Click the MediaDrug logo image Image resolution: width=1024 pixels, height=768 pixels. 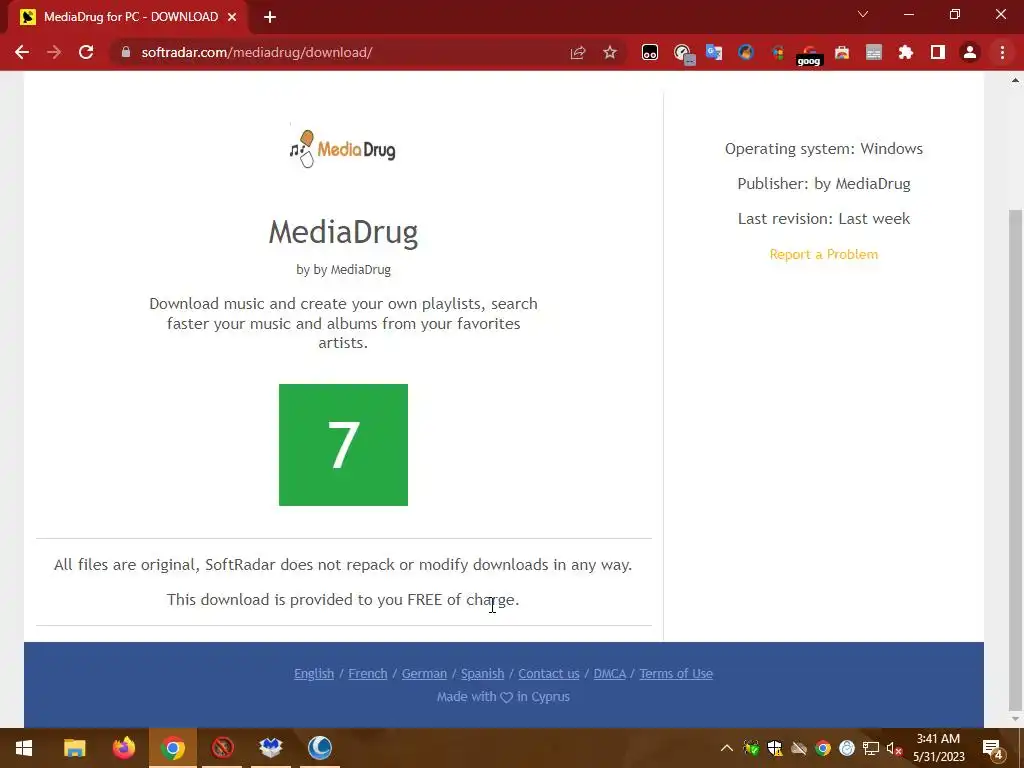(x=342, y=148)
